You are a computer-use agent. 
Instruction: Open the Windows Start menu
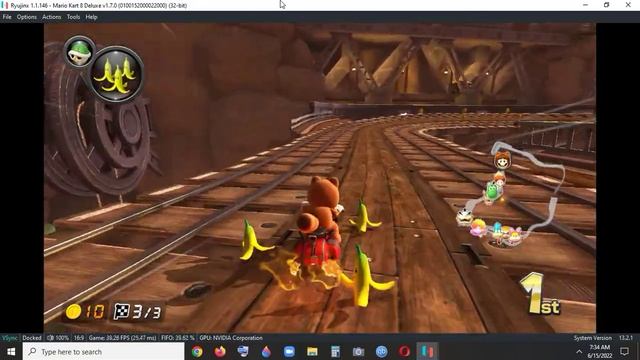point(11,351)
